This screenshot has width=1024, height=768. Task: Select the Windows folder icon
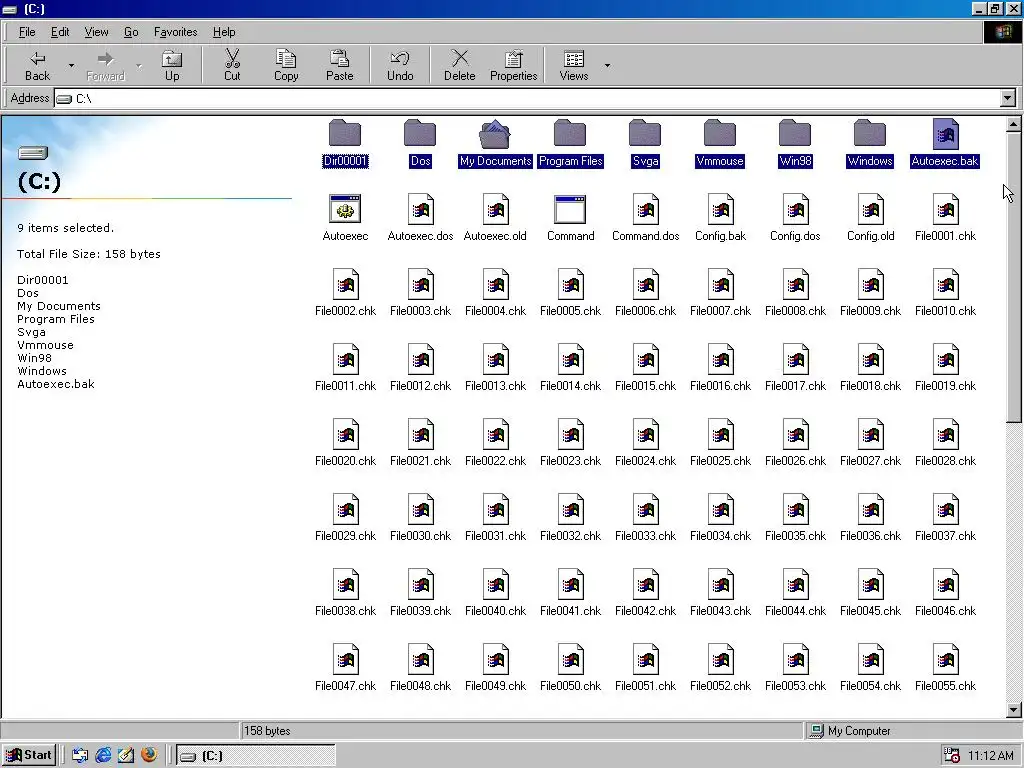coord(870,134)
